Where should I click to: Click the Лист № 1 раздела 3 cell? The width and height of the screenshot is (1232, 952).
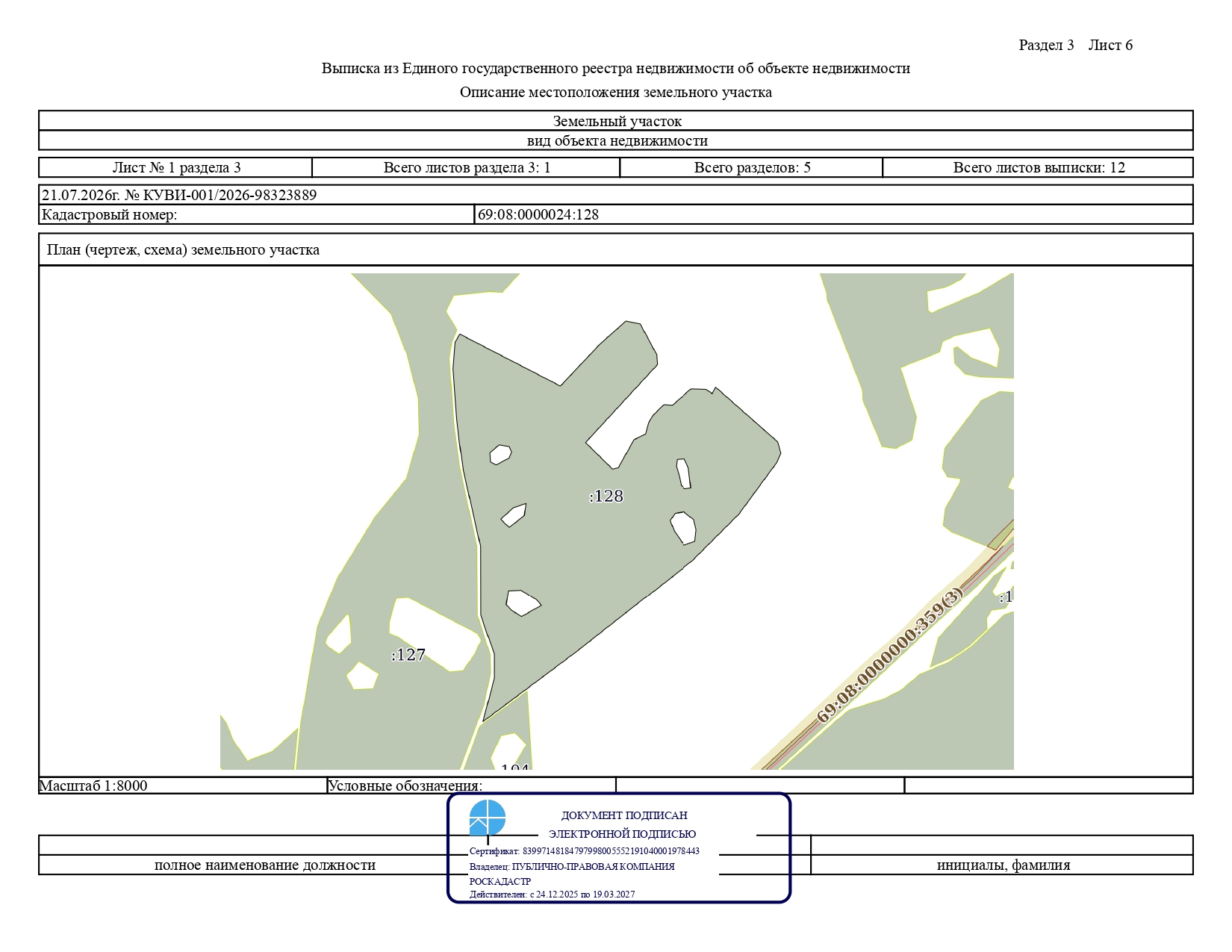click(175, 167)
